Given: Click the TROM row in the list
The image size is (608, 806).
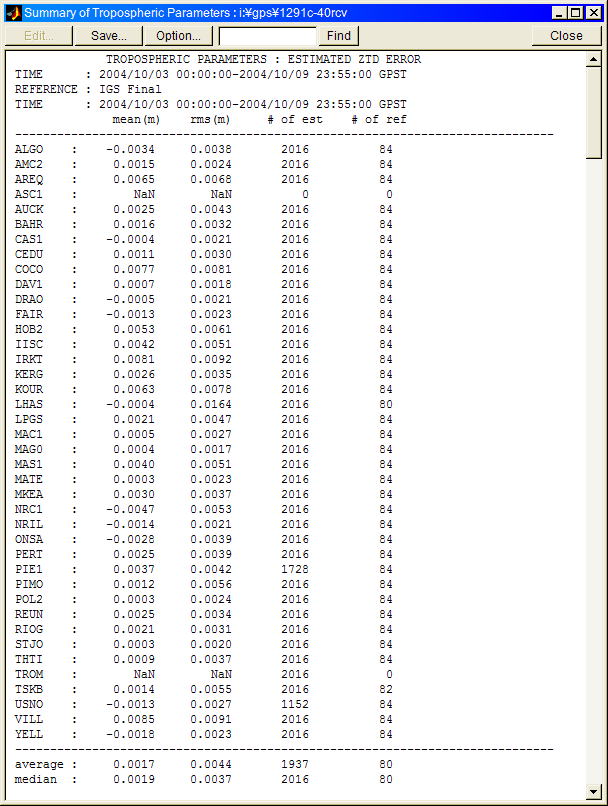Looking at the screenshot, I should (x=200, y=674).
